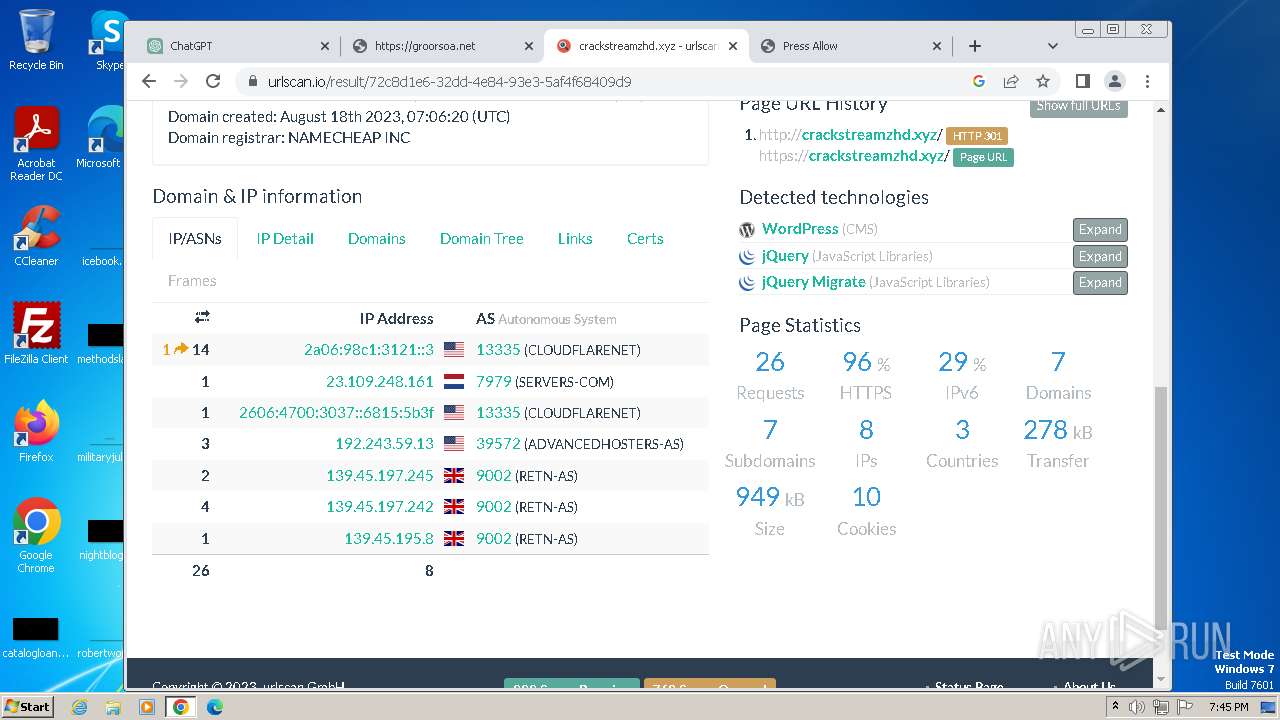Click the Netherlands flag beside 23.109.248.161
The width and height of the screenshot is (1280, 720).
point(454,382)
